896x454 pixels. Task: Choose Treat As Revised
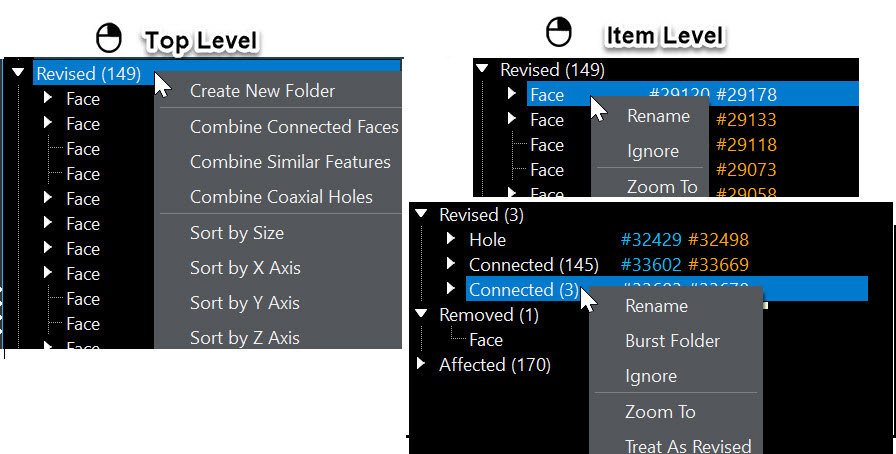click(x=688, y=446)
